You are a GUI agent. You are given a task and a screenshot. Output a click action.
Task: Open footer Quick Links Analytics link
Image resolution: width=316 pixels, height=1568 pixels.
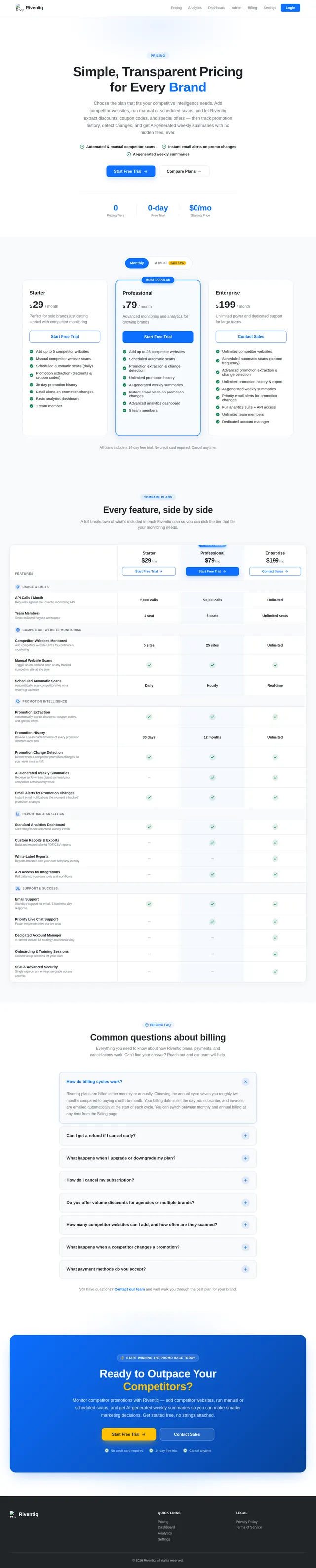[x=165, y=1533]
